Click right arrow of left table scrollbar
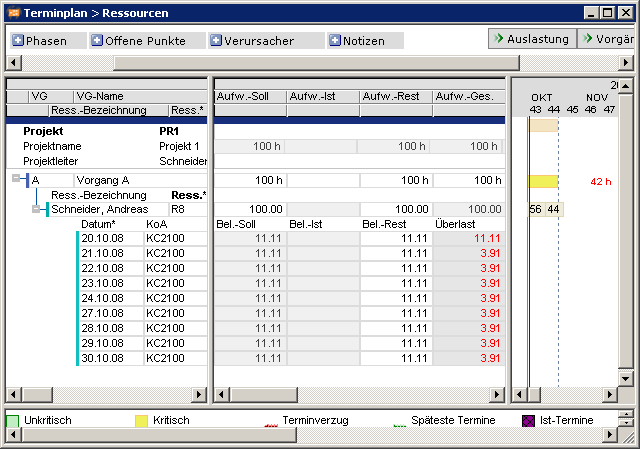The height and width of the screenshot is (449, 640). (199, 394)
